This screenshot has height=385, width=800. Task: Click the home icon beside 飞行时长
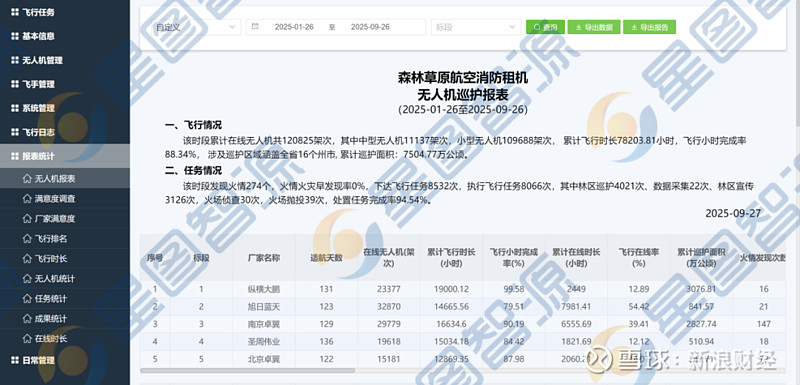(27, 259)
